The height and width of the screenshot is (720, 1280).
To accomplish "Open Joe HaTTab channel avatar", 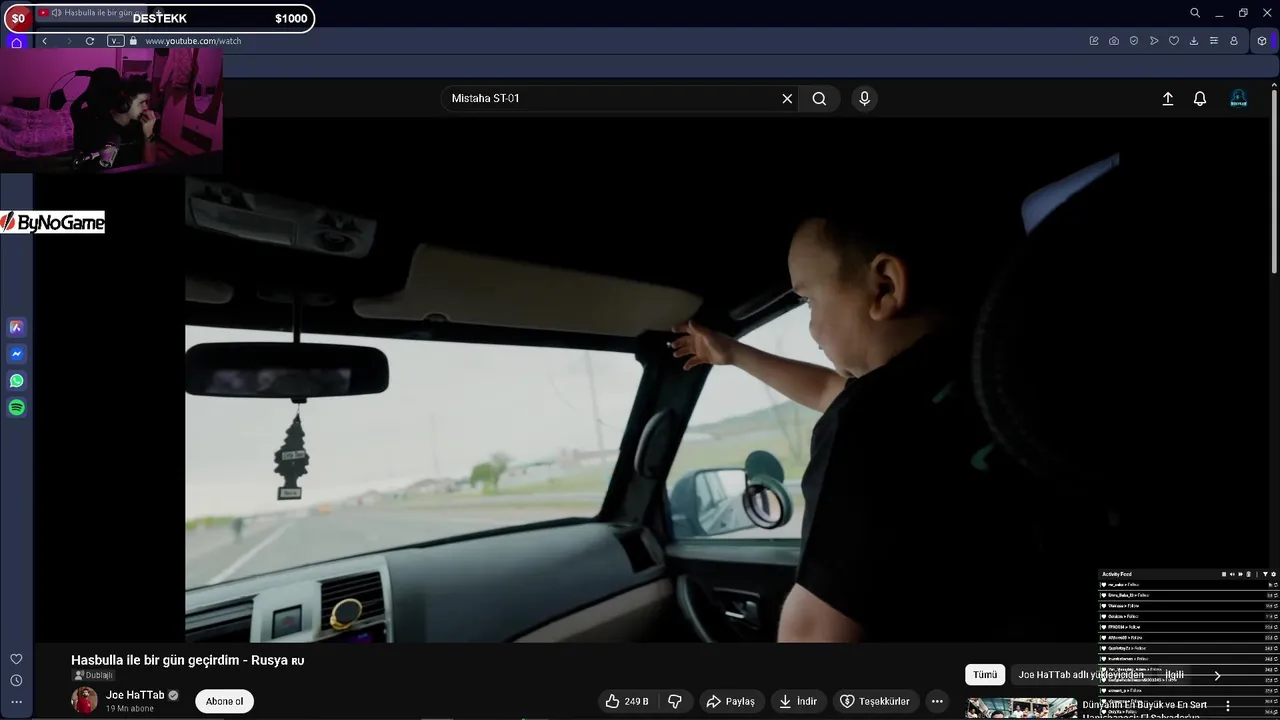I will pyautogui.click(x=84, y=700).
